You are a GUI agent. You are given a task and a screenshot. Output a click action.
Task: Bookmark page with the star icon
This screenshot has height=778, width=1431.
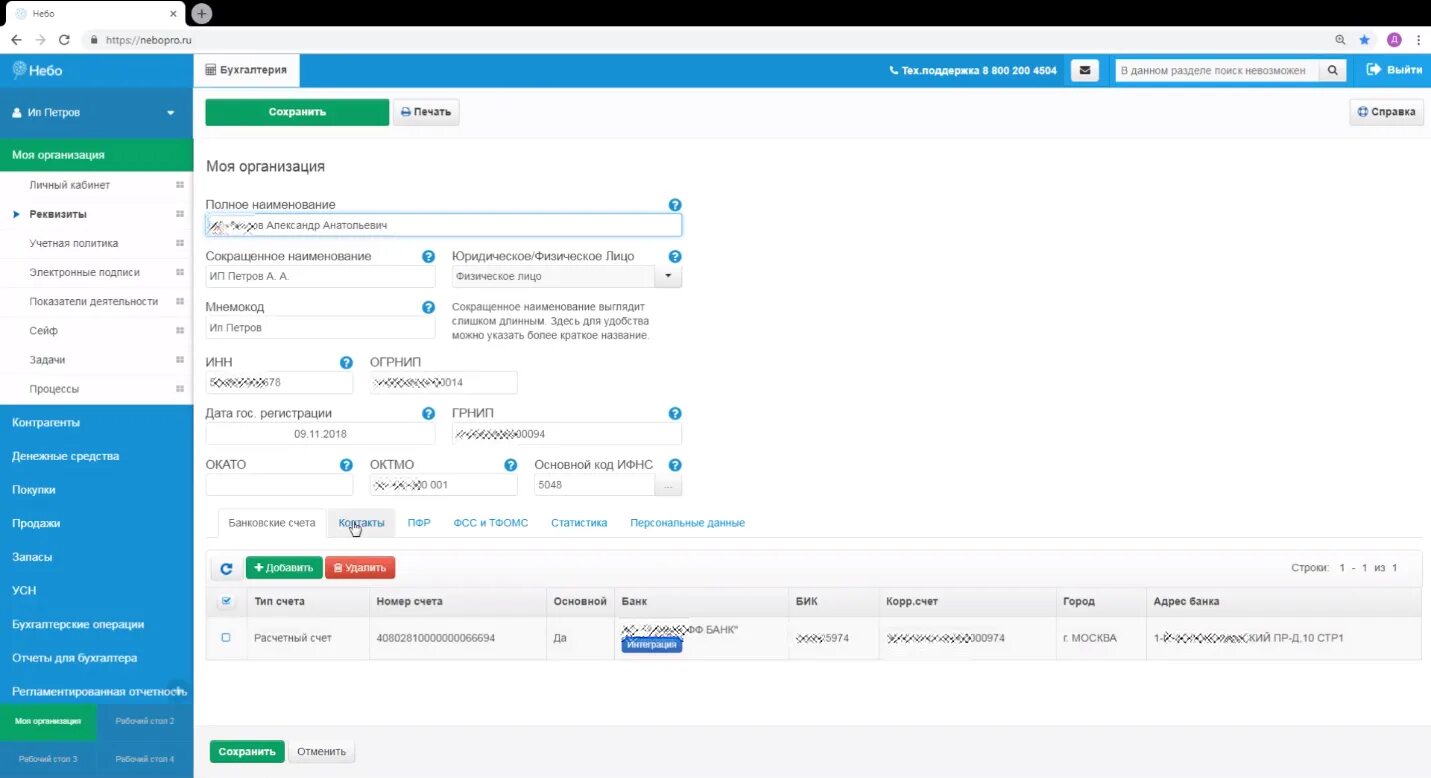[1364, 40]
